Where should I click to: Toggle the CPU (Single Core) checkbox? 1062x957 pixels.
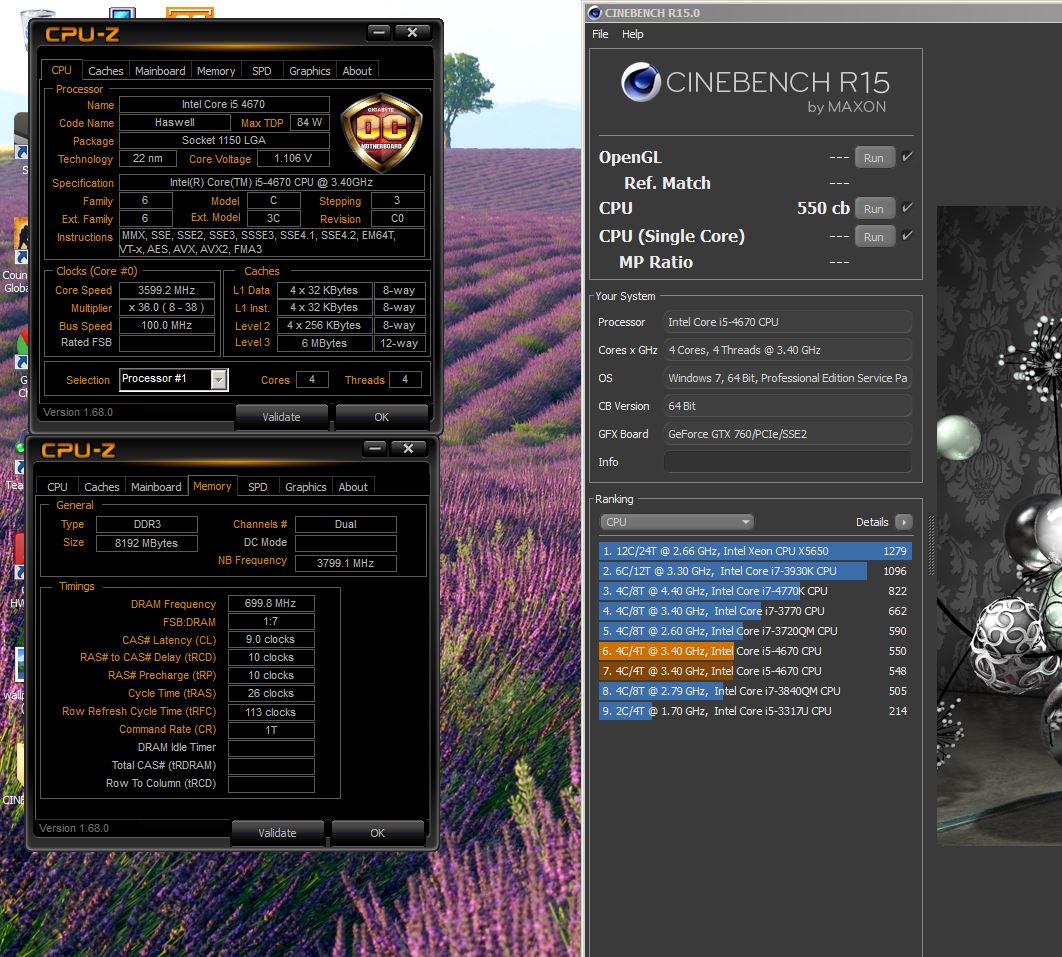[906, 236]
